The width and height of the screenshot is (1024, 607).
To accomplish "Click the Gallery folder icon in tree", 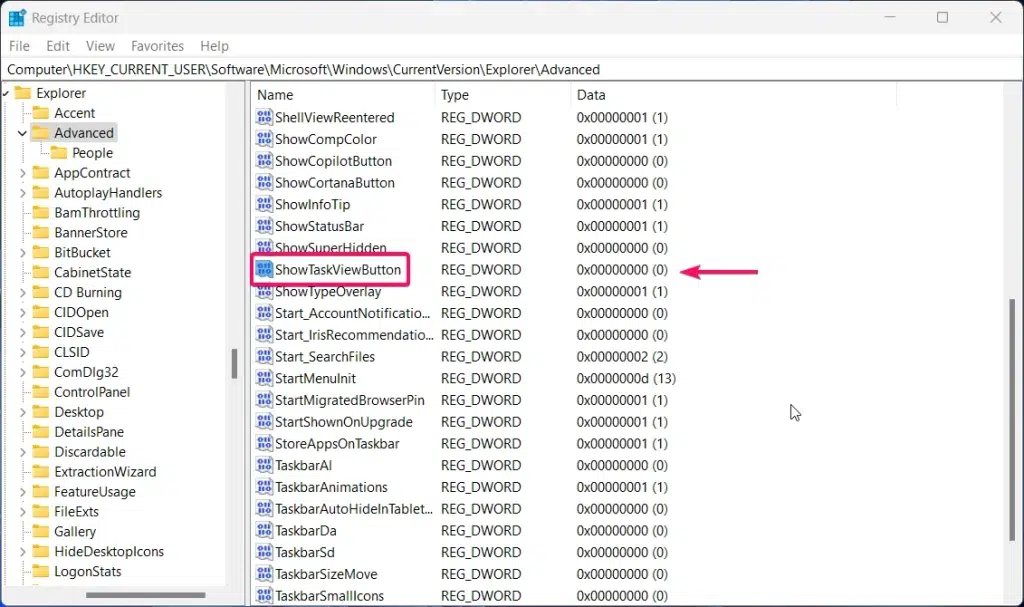I will tap(40, 531).
